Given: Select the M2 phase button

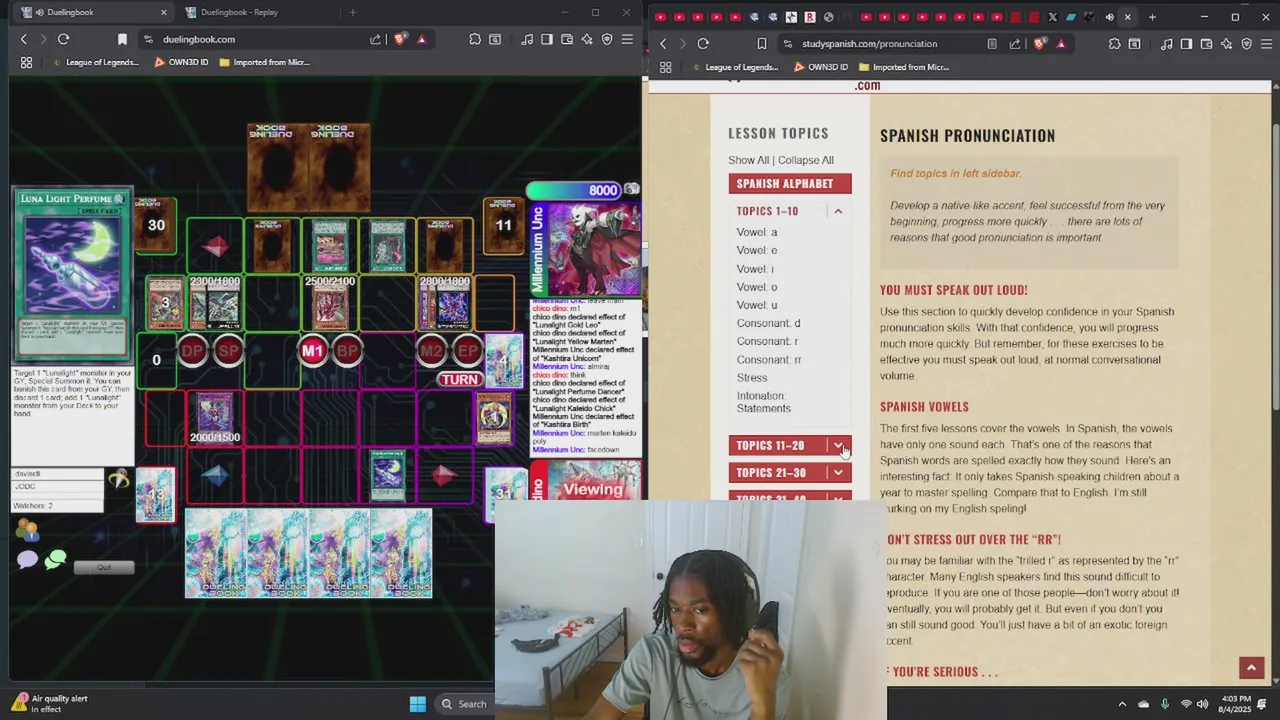Looking at the screenshot, I should coord(431,350).
